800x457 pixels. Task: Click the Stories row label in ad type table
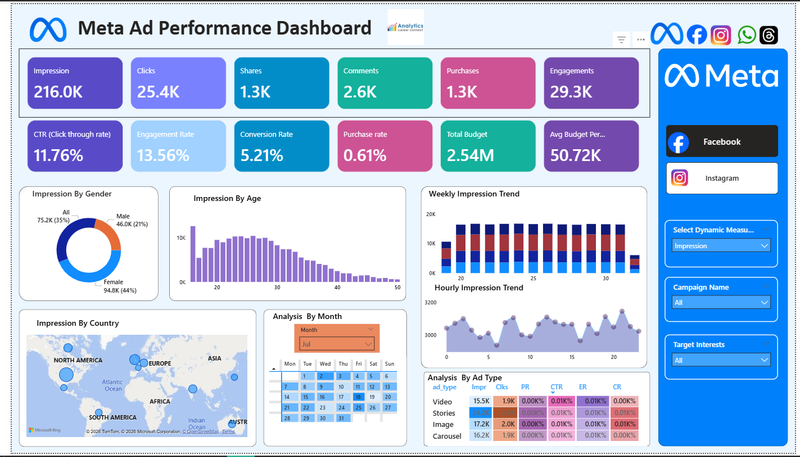pos(443,413)
